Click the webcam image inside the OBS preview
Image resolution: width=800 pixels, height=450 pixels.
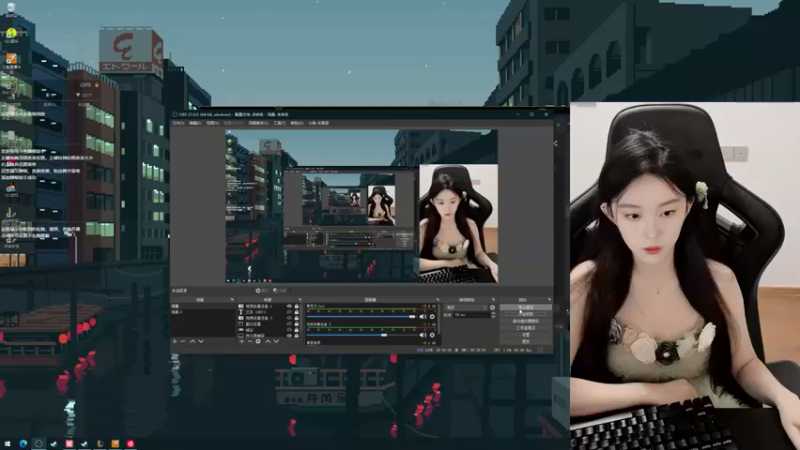[458, 223]
